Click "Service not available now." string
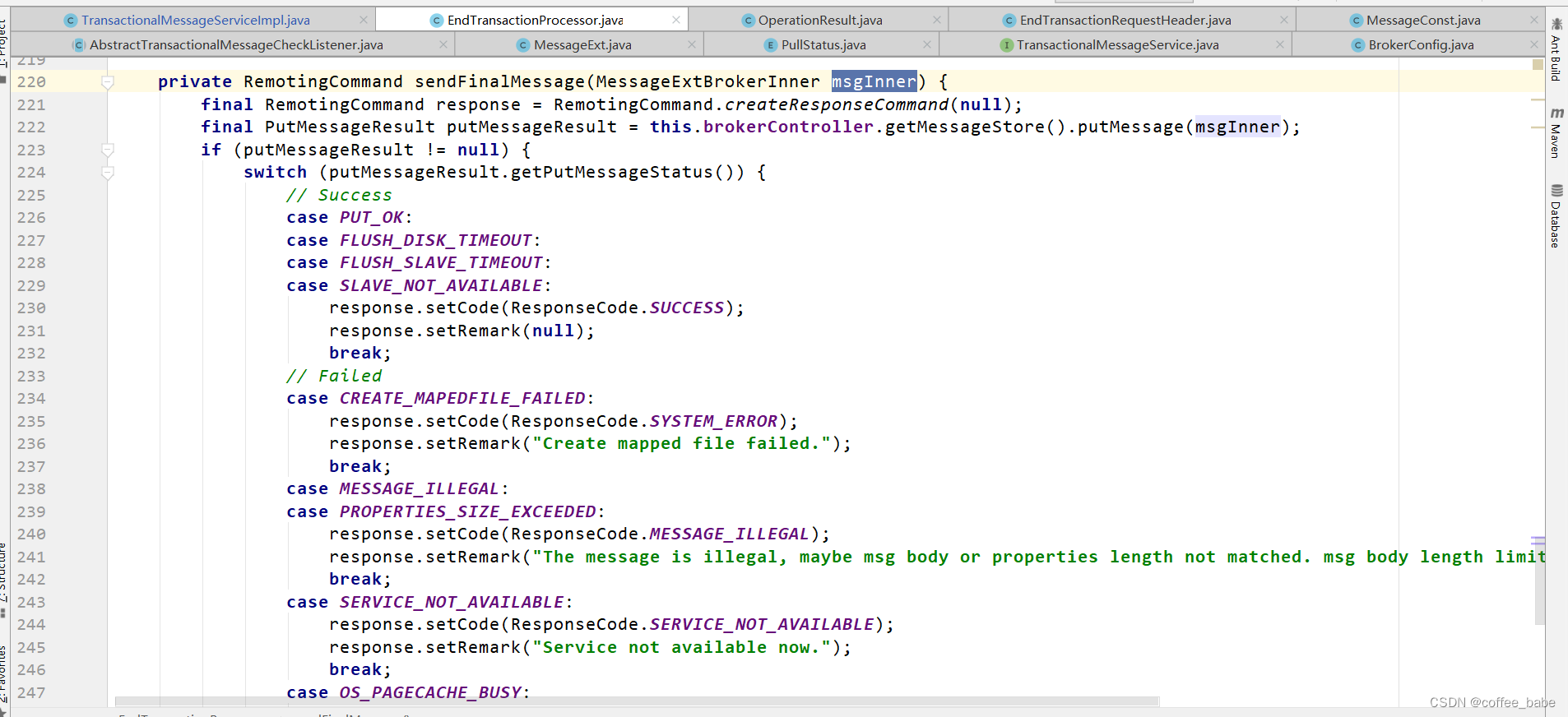This screenshot has height=717, width=1568. pyautogui.click(x=682, y=647)
